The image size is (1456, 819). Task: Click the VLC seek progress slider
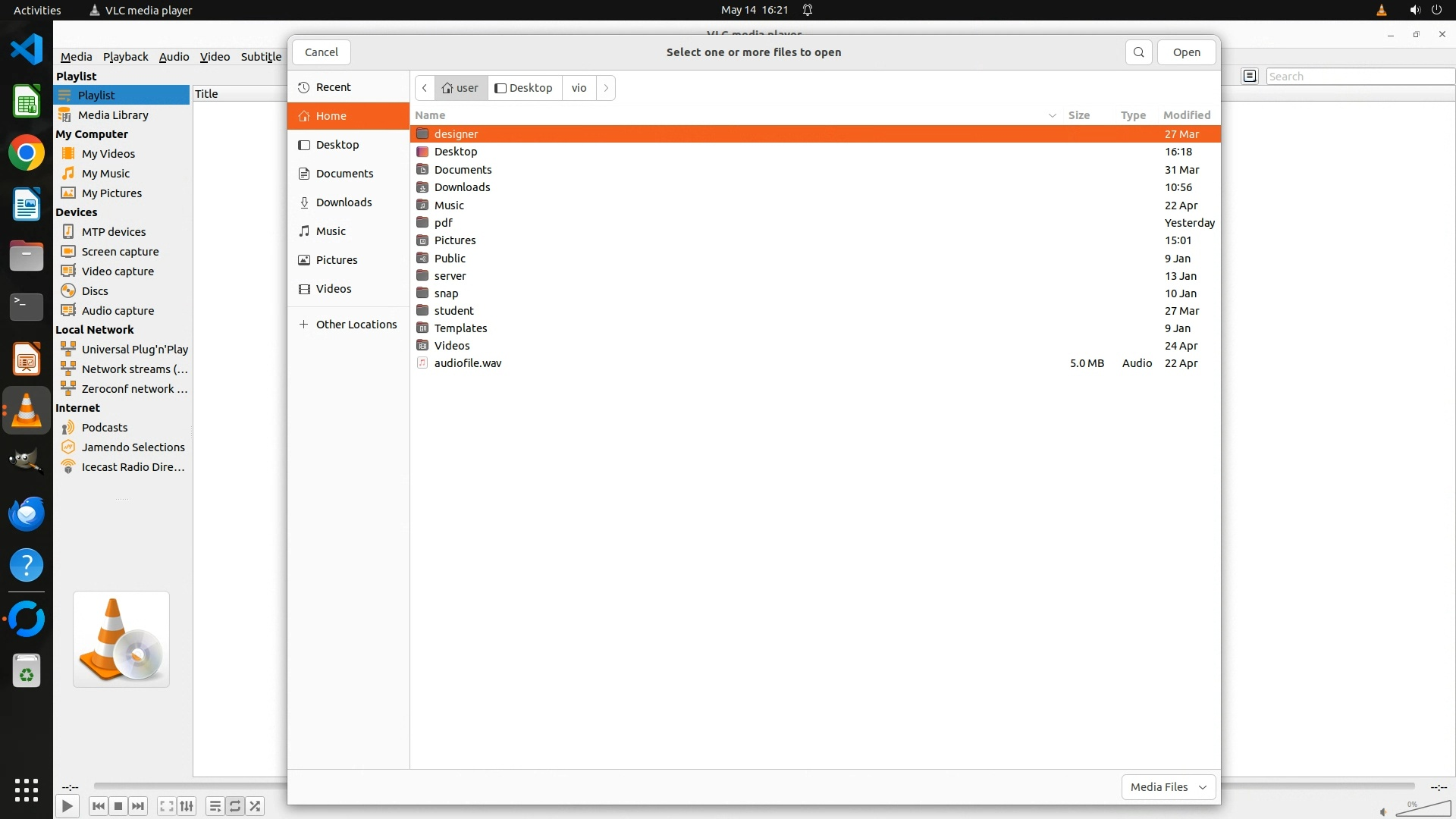(x=190, y=786)
